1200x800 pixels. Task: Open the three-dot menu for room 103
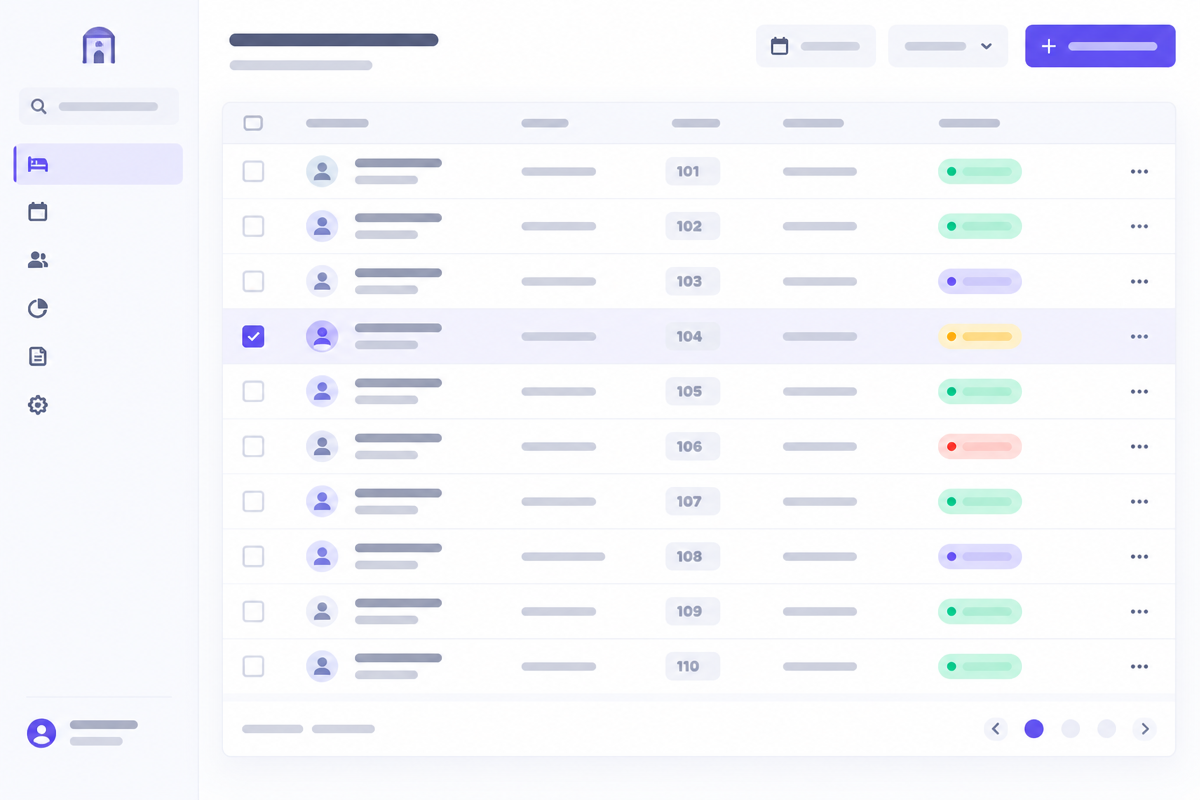[x=1139, y=281]
